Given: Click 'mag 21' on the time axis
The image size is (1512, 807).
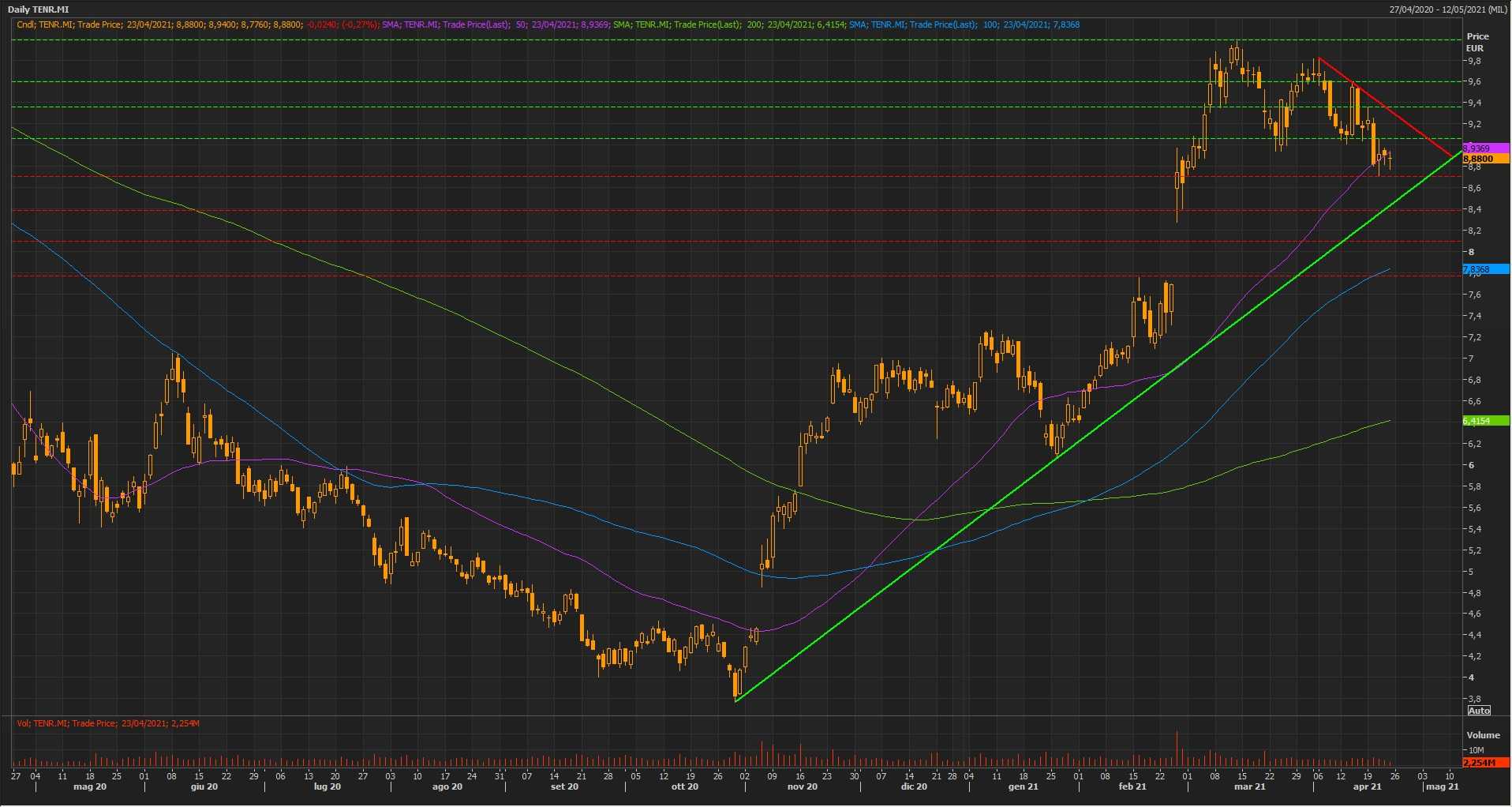Looking at the screenshot, I should pyautogui.click(x=1442, y=786).
